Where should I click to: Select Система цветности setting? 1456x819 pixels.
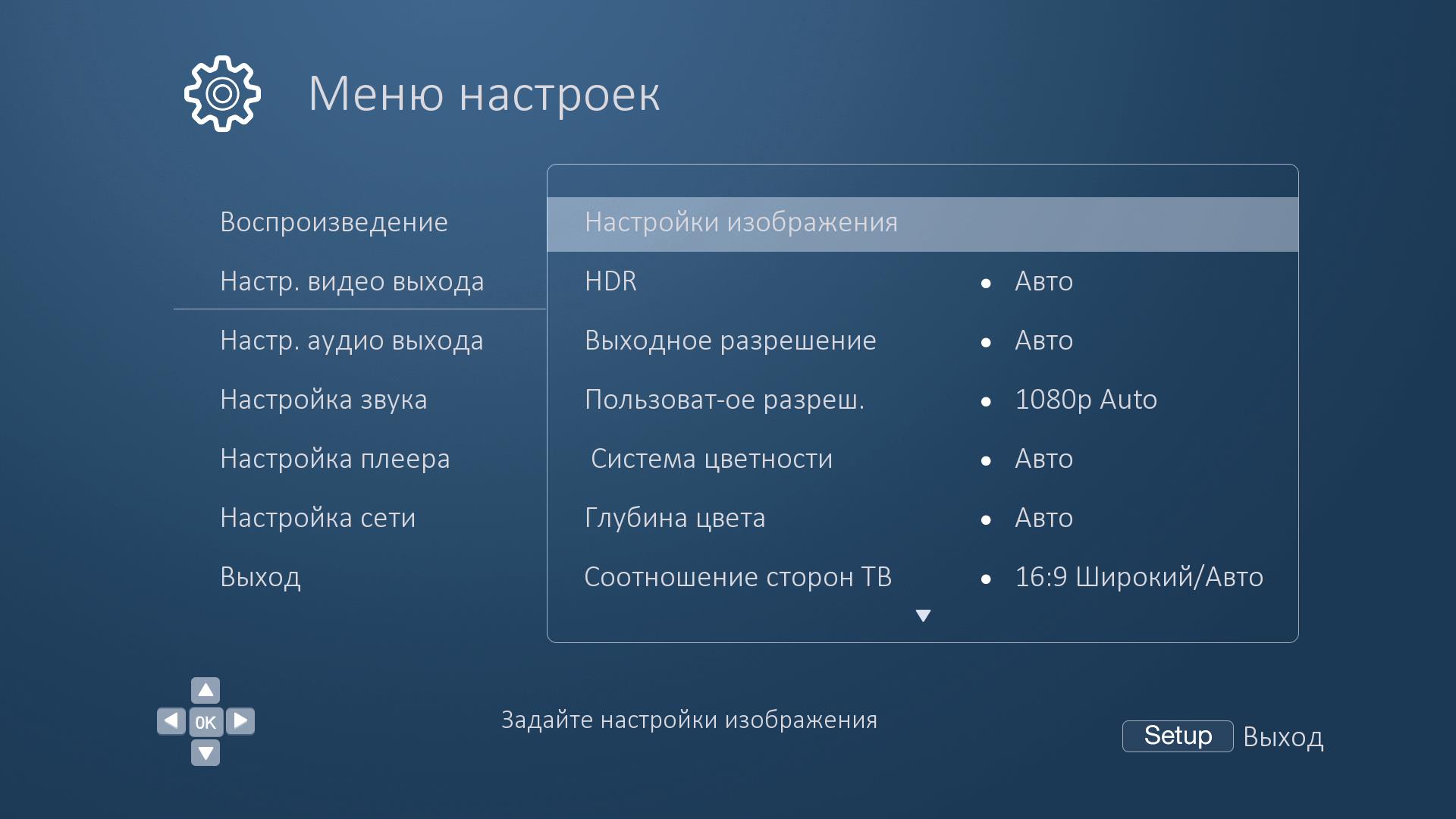point(711,459)
